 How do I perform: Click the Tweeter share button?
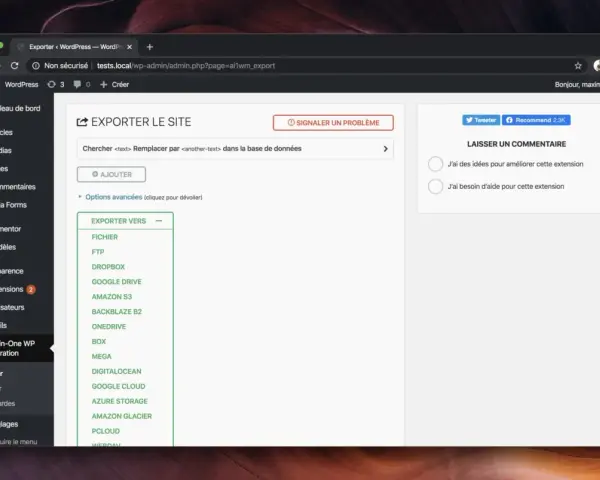click(x=481, y=120)
